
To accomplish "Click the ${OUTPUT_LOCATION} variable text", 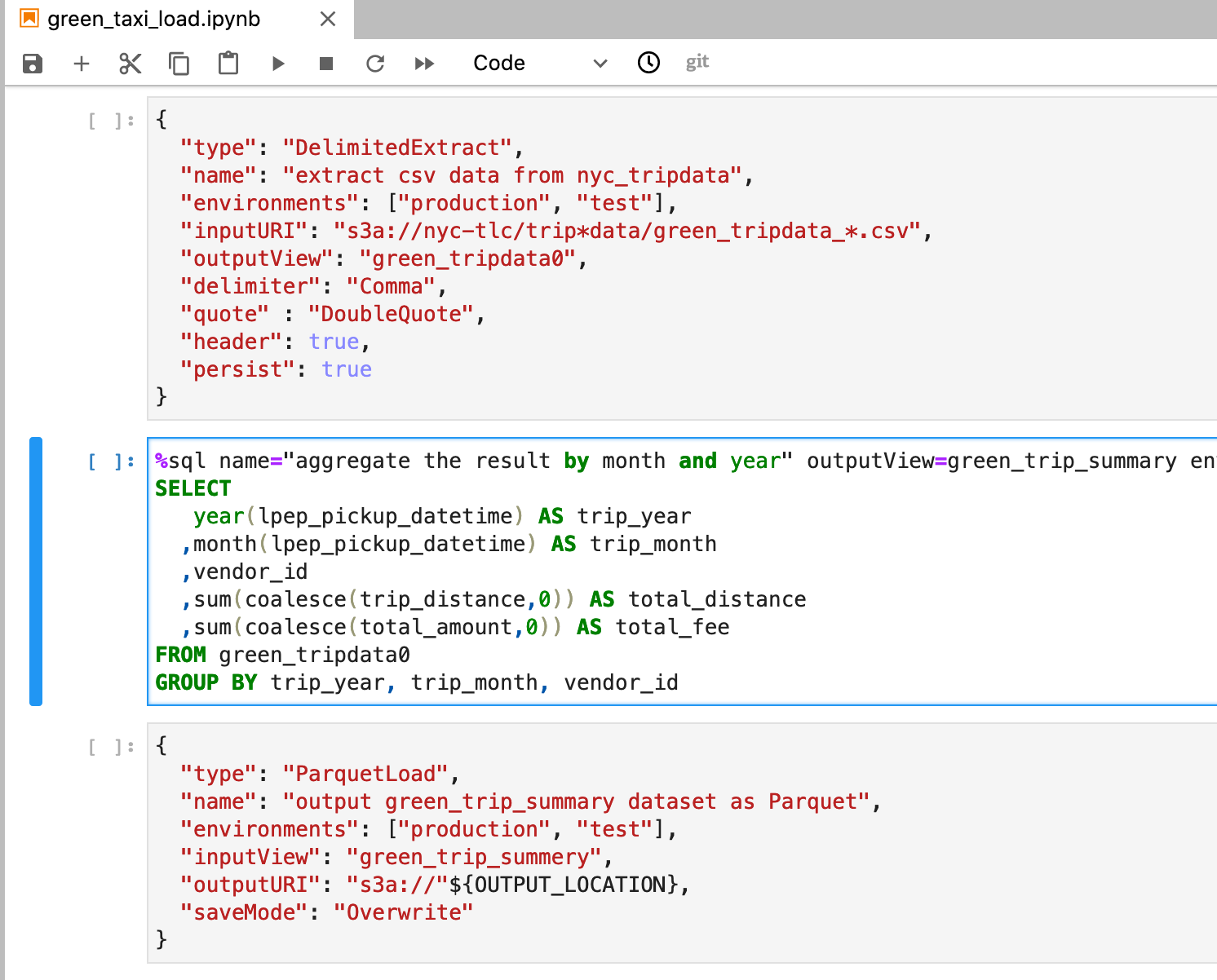I will click(564, 885).
